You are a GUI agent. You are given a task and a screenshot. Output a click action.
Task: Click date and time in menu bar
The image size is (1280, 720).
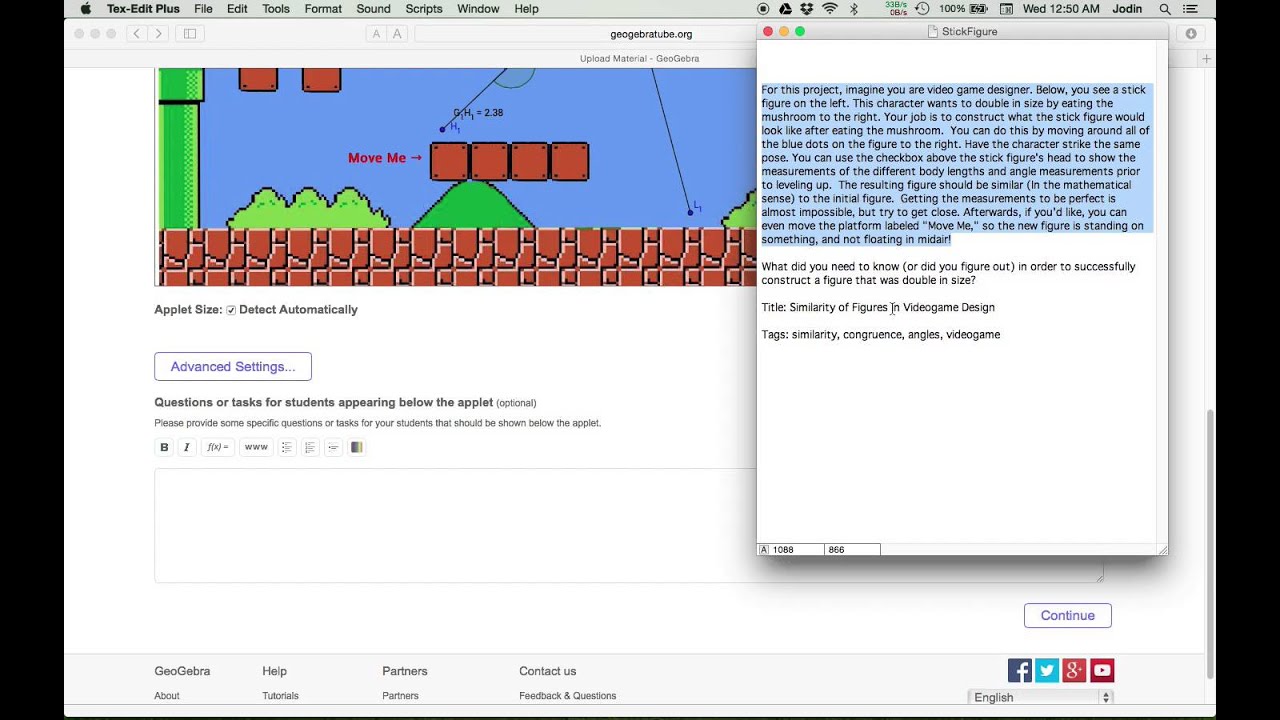tap(1061, 9)
